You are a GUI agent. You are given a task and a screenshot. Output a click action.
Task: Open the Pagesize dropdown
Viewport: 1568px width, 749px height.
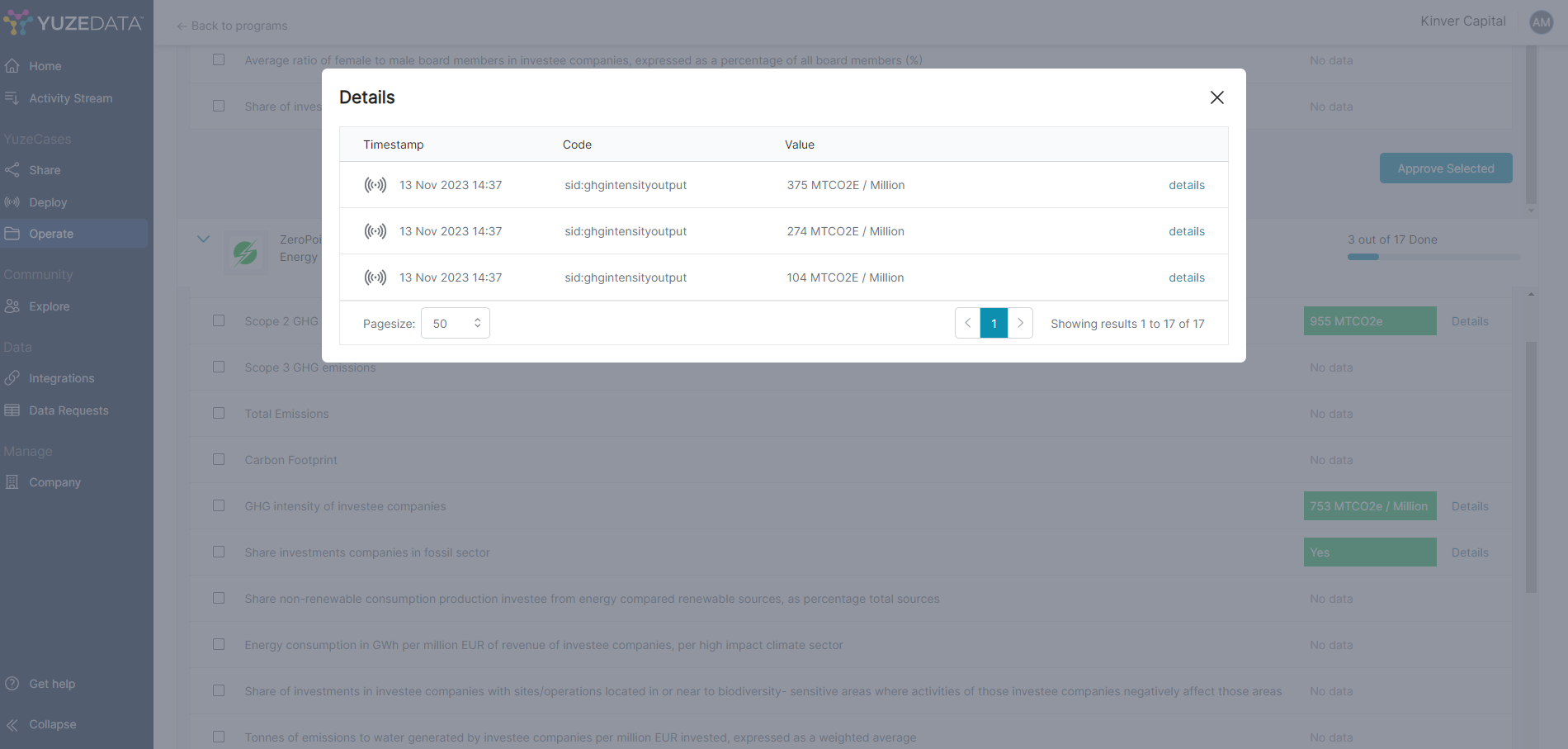click(x=456, y=323)
